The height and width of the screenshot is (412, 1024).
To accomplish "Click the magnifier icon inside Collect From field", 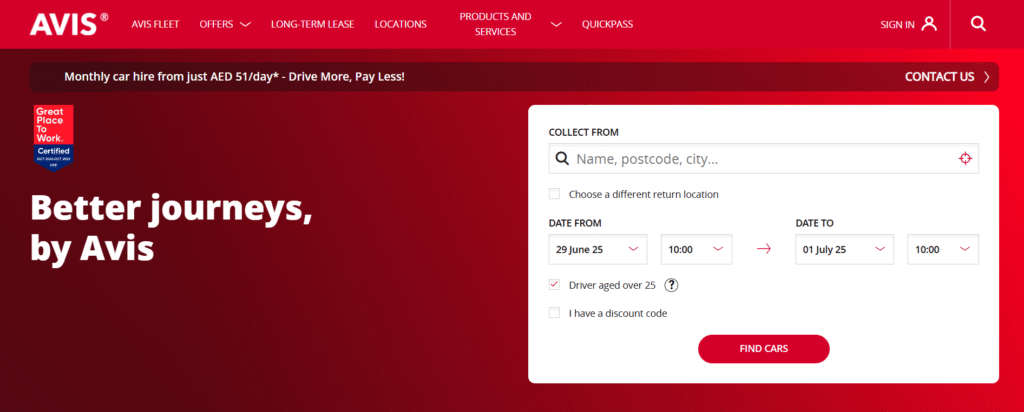I will [x=562, y=159].
